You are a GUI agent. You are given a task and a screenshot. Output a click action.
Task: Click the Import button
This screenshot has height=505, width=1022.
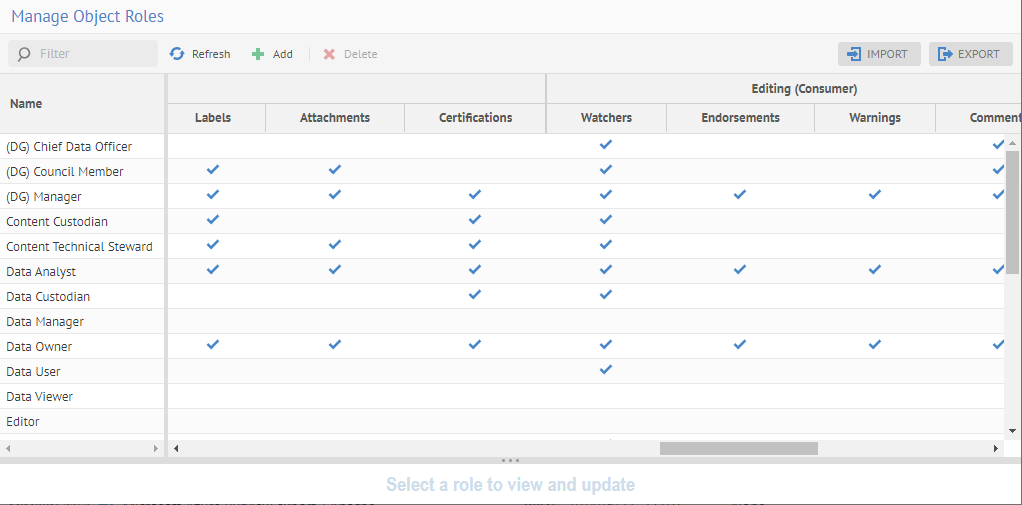click(878, 54)
